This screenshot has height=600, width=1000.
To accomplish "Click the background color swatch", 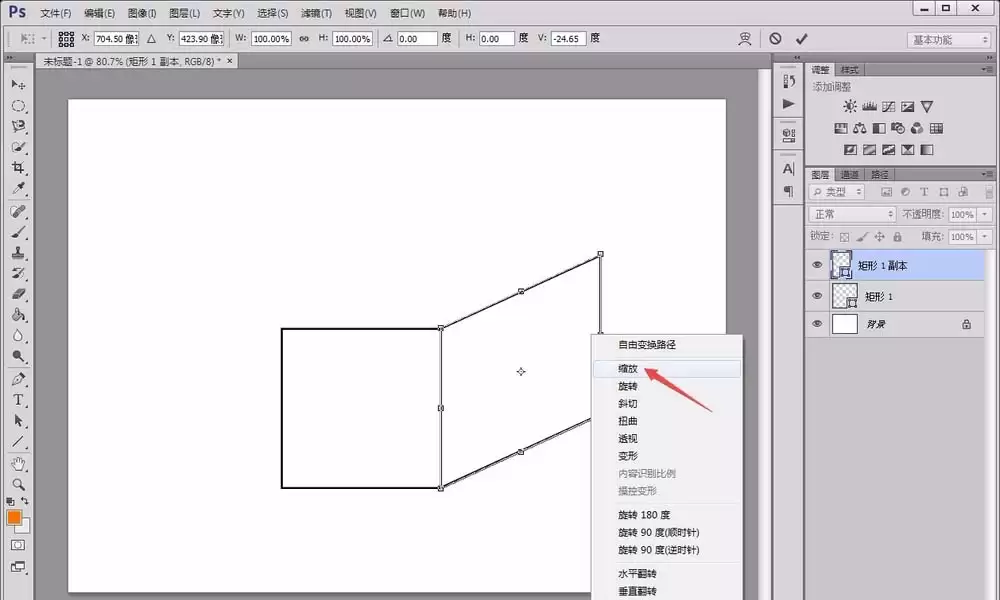I will point(26,528).
